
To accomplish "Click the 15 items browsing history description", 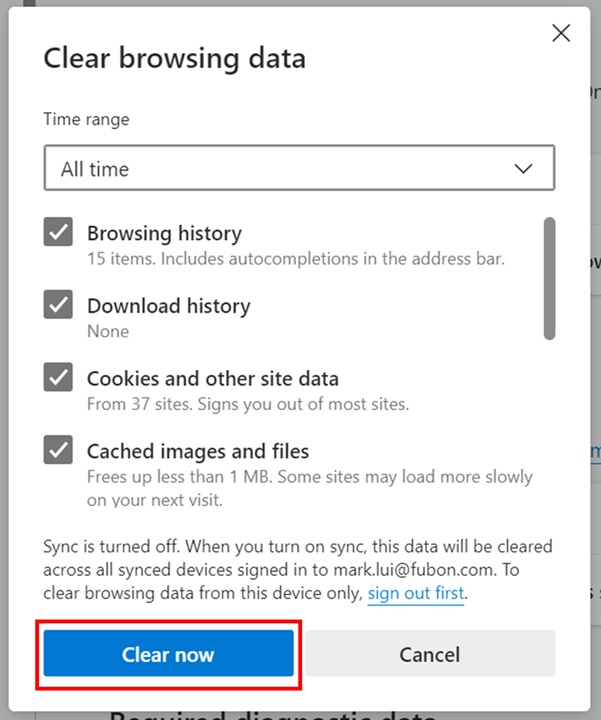I will [296, 258].
